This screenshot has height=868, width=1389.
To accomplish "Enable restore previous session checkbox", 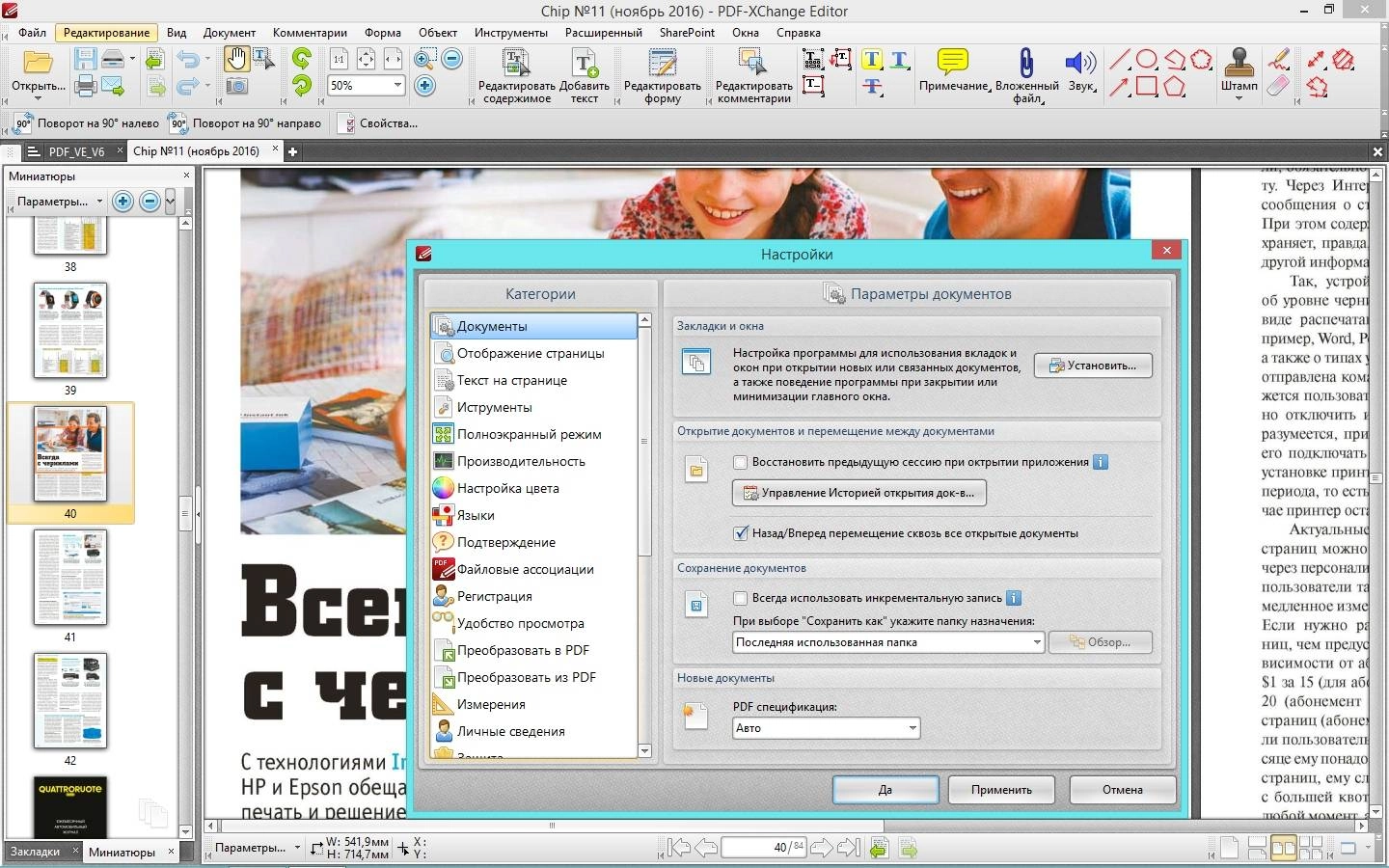I will [741, 462].
